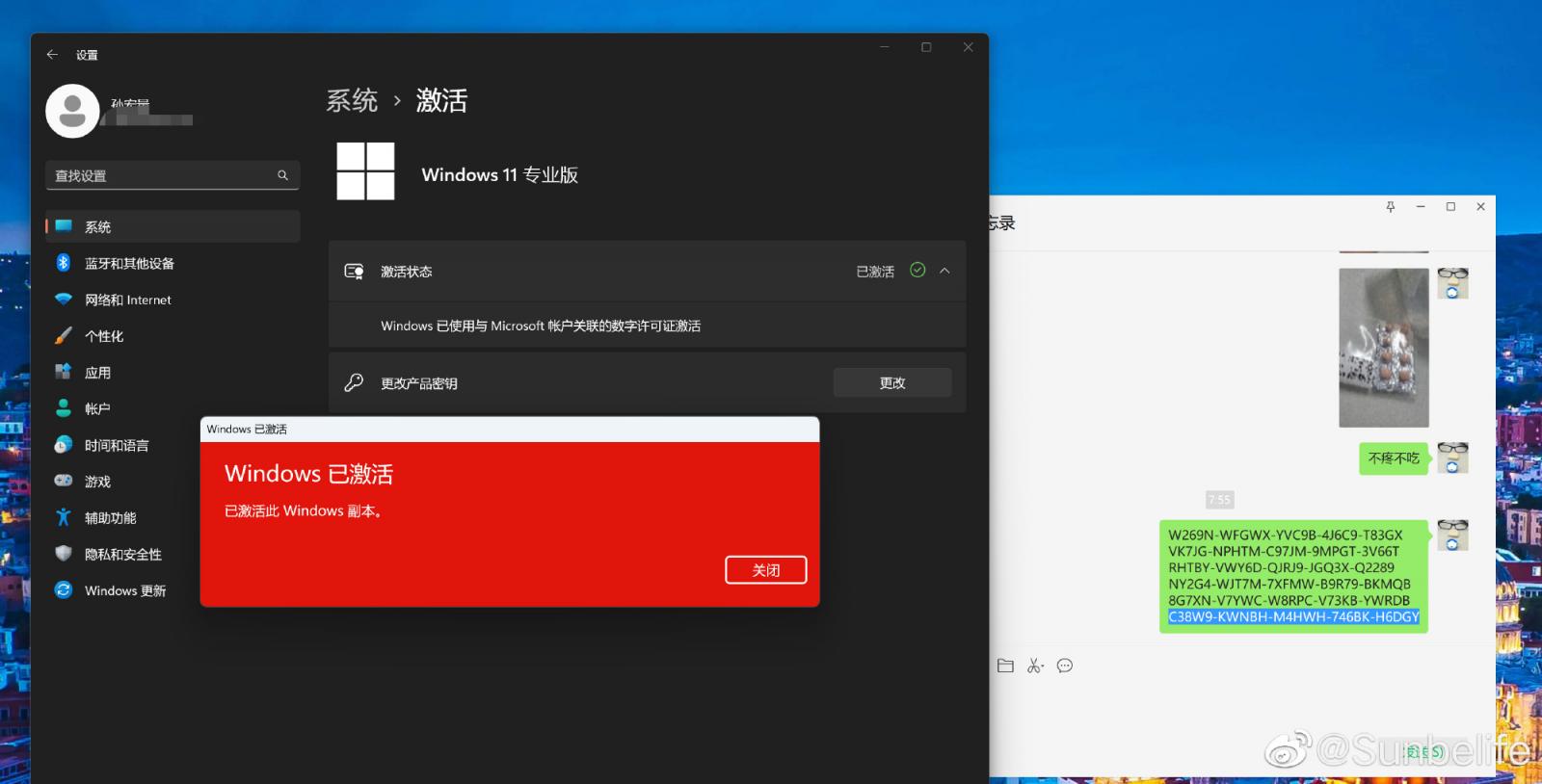Click sender avatar beside product keys message
Image resolution: width=1542 pixels, height=784 pixels.
[x=1452, y=536]
